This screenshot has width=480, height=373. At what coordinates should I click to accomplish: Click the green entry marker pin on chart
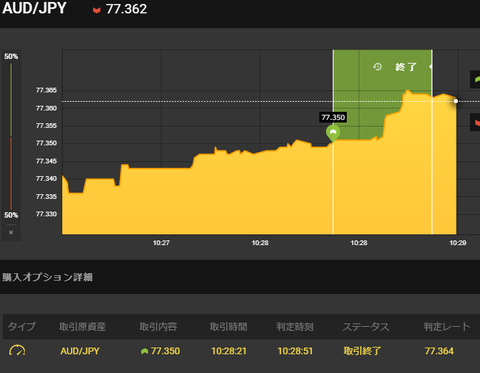point(333,133)
